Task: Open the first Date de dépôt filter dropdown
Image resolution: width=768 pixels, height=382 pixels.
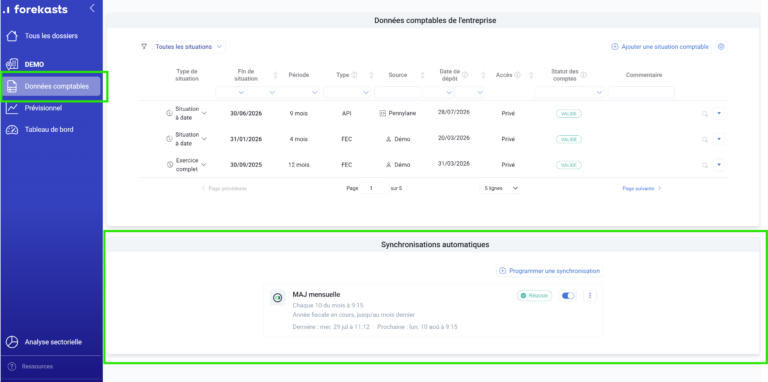Action: [x=438, y=92]
